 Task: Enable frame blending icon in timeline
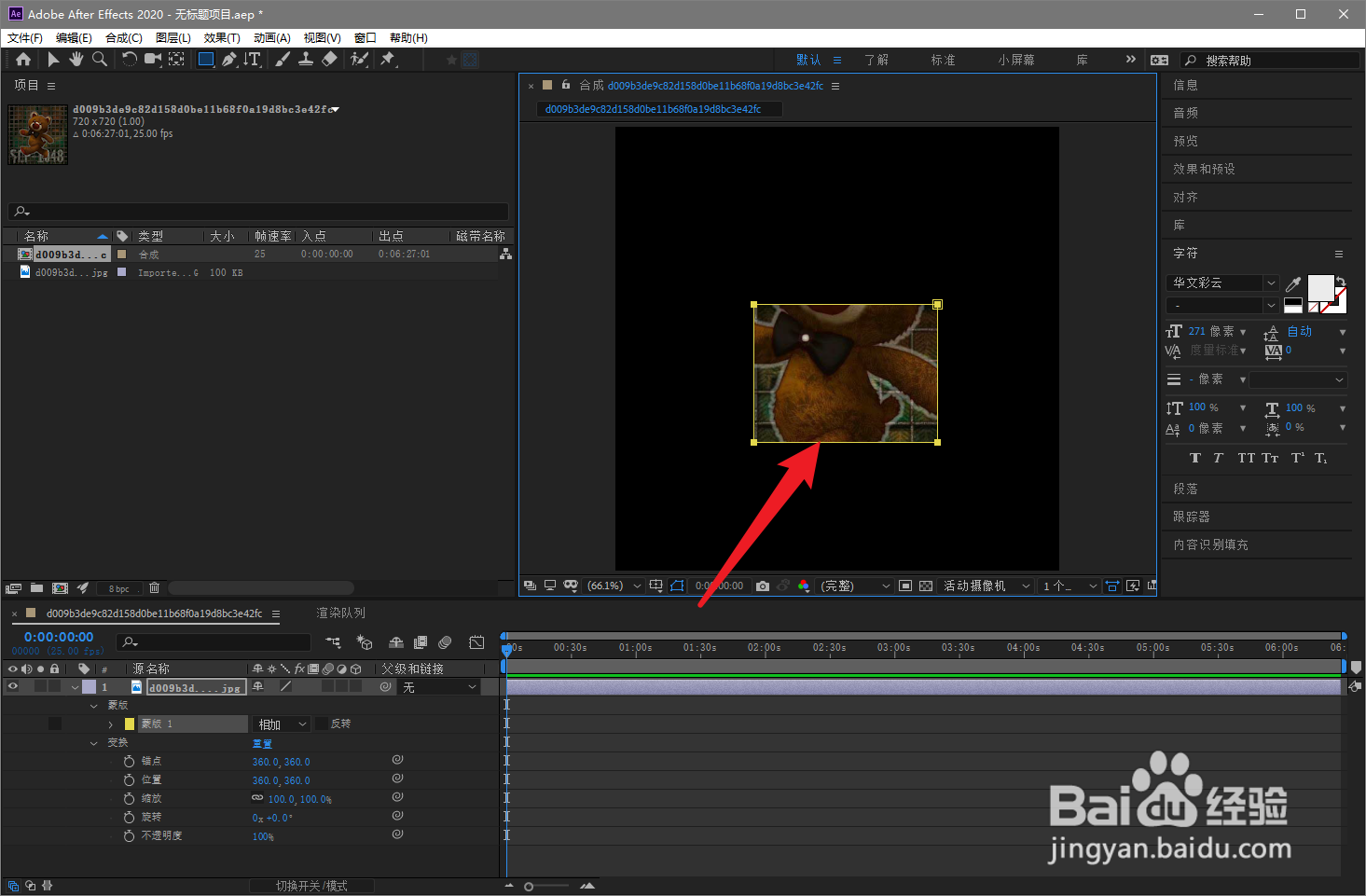click(x=421, y=642)
